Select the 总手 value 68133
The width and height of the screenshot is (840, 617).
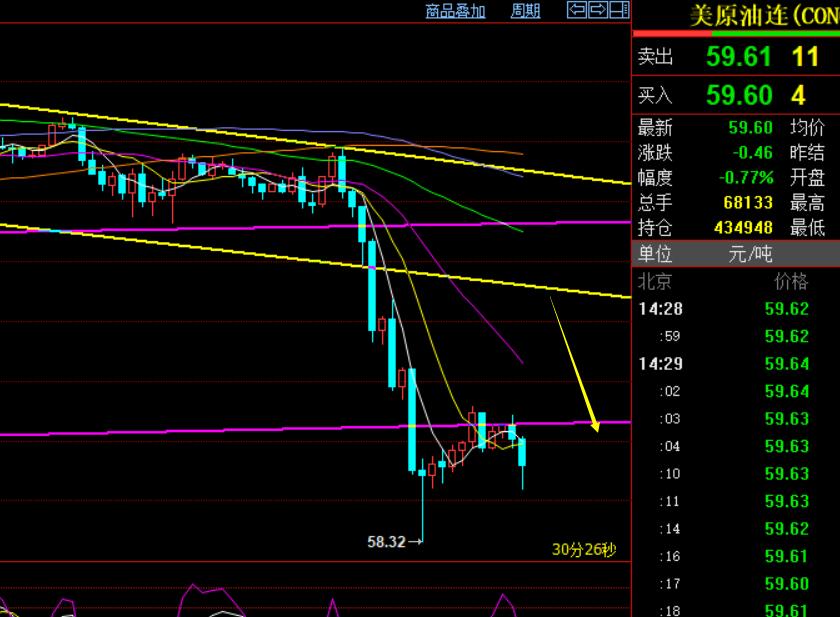click(x=748, y=202)
